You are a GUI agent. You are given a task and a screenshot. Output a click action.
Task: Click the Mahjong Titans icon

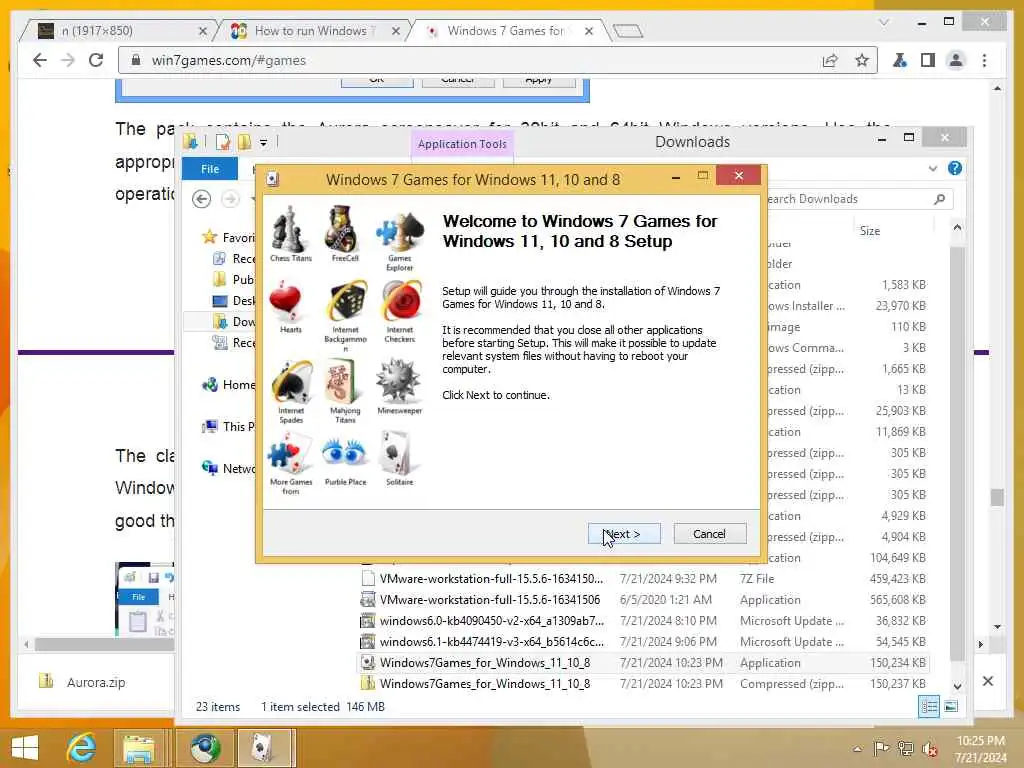pyautogui.click(x=344, y=382)
